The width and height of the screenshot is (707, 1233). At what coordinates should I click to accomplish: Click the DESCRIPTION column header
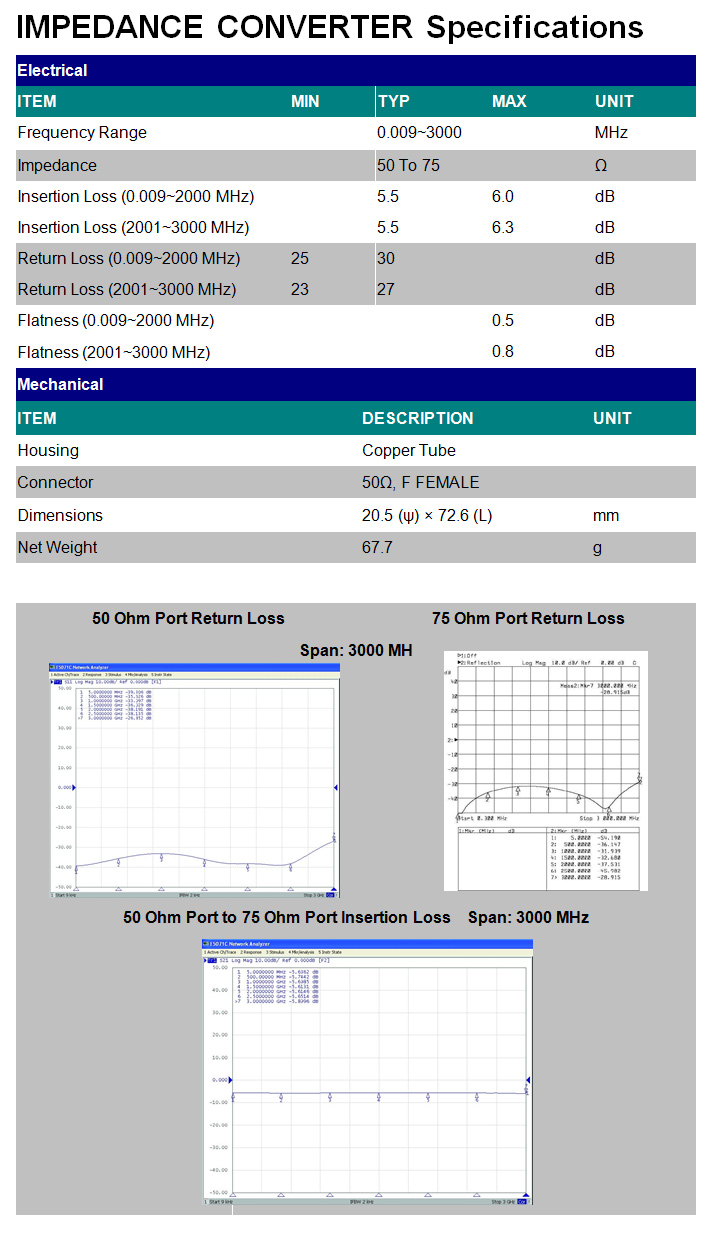[x=418, y=418]
